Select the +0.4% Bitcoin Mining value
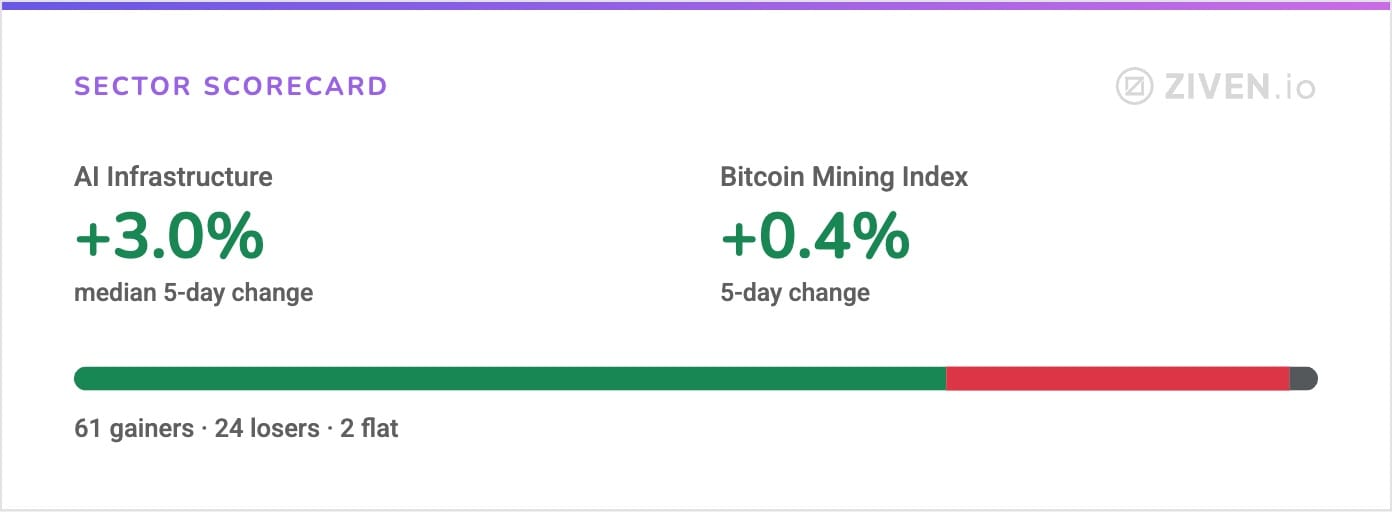Image resolution: width=1392 pixels, height=512 pixels. (815, 237)
